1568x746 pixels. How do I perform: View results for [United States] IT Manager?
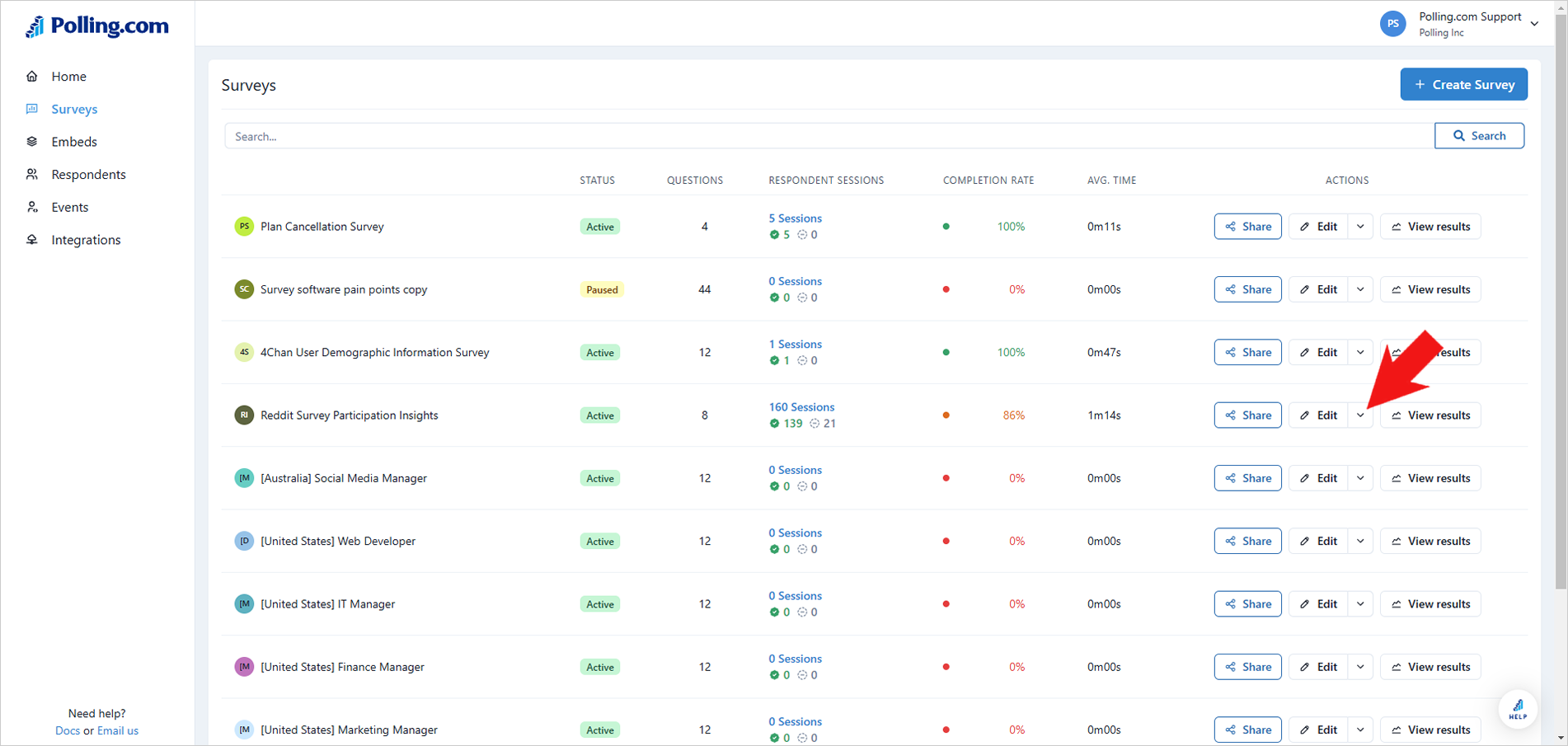[x=1430, y=604]
